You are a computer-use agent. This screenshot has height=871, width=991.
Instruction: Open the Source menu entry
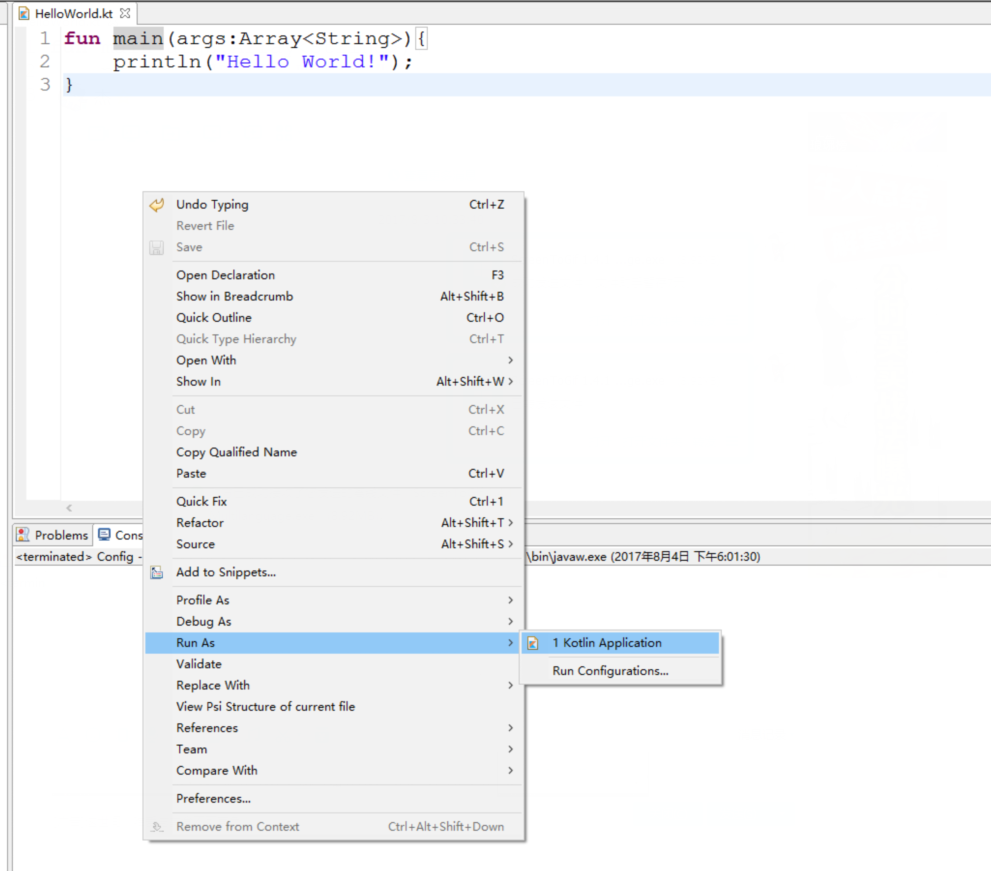334,544
